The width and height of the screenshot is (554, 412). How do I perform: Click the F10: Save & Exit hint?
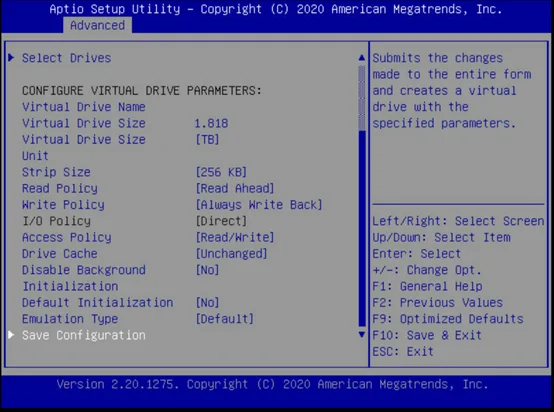(x=427, y=335)
